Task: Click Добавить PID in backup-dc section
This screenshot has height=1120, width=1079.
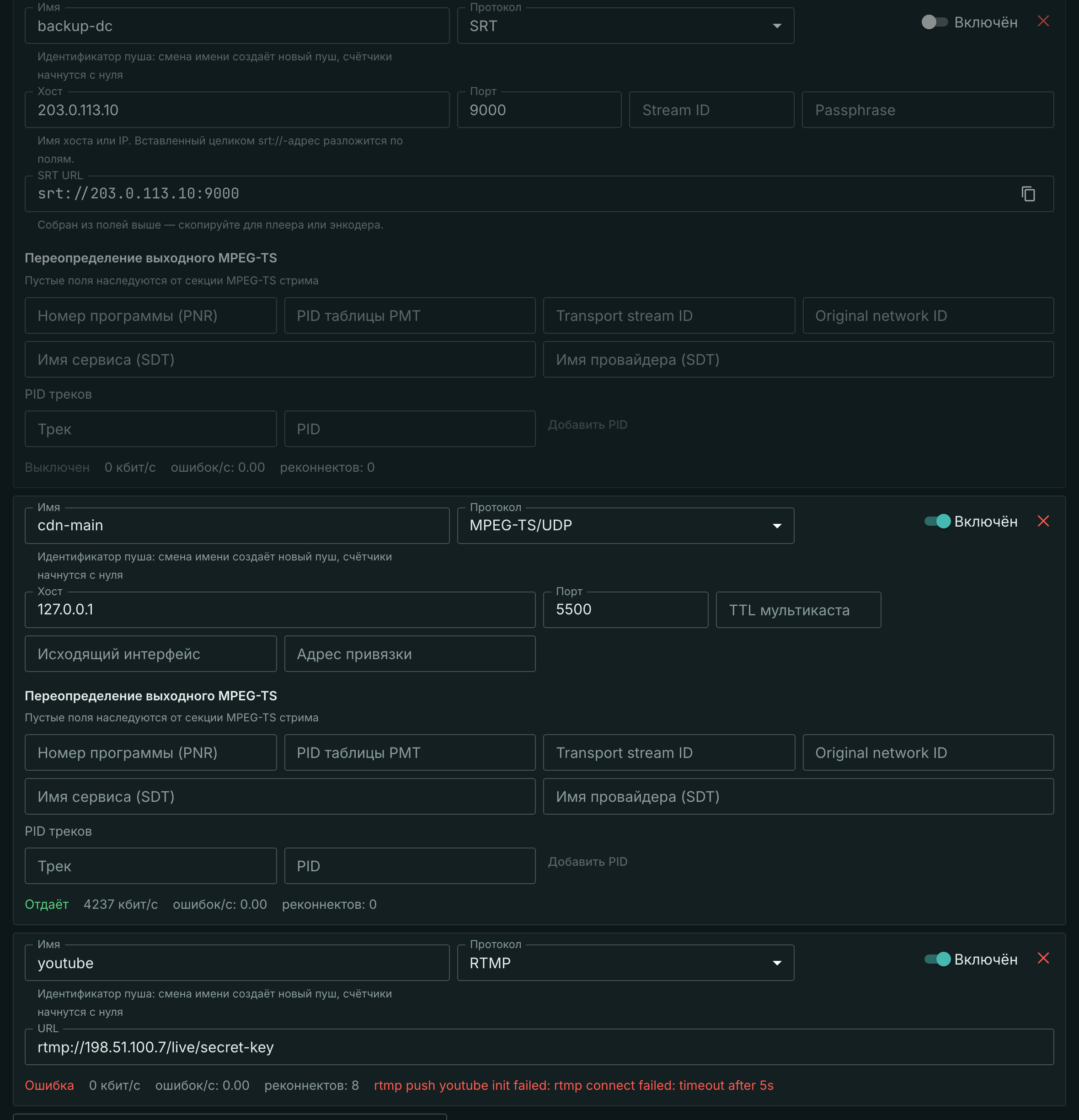Action: pyautogui.click(x=588, y=425)
